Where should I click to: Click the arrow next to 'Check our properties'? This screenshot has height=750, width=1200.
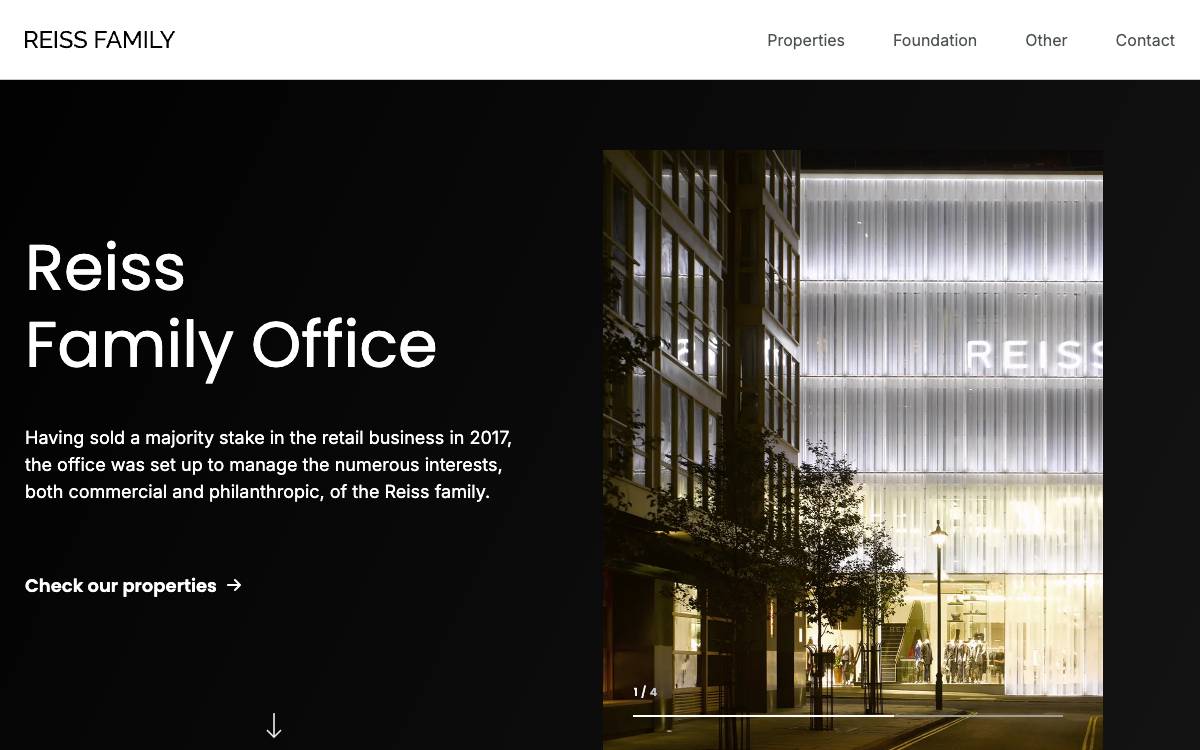coord(234,585)
